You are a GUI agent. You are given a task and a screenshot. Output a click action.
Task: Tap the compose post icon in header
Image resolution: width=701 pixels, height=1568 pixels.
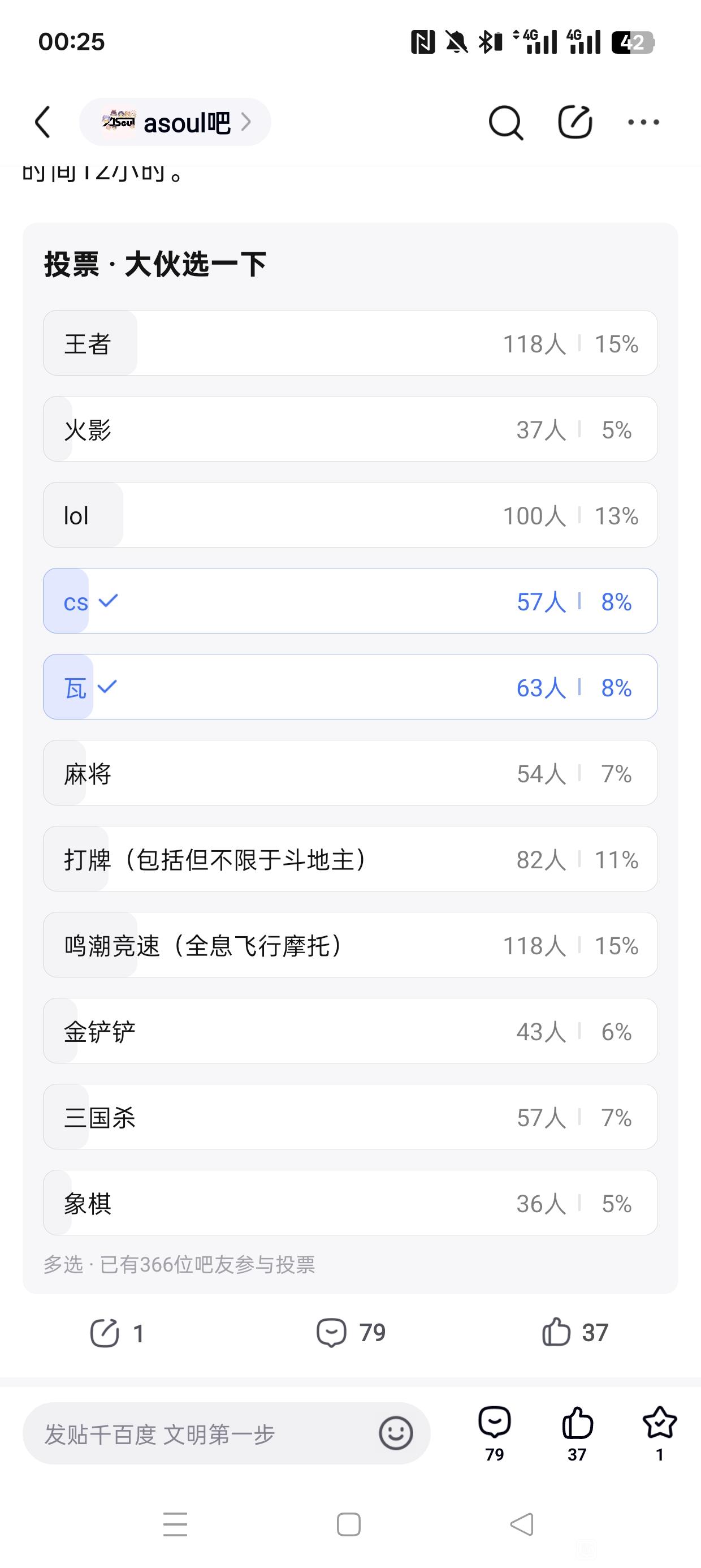click(x=575, y=122)
